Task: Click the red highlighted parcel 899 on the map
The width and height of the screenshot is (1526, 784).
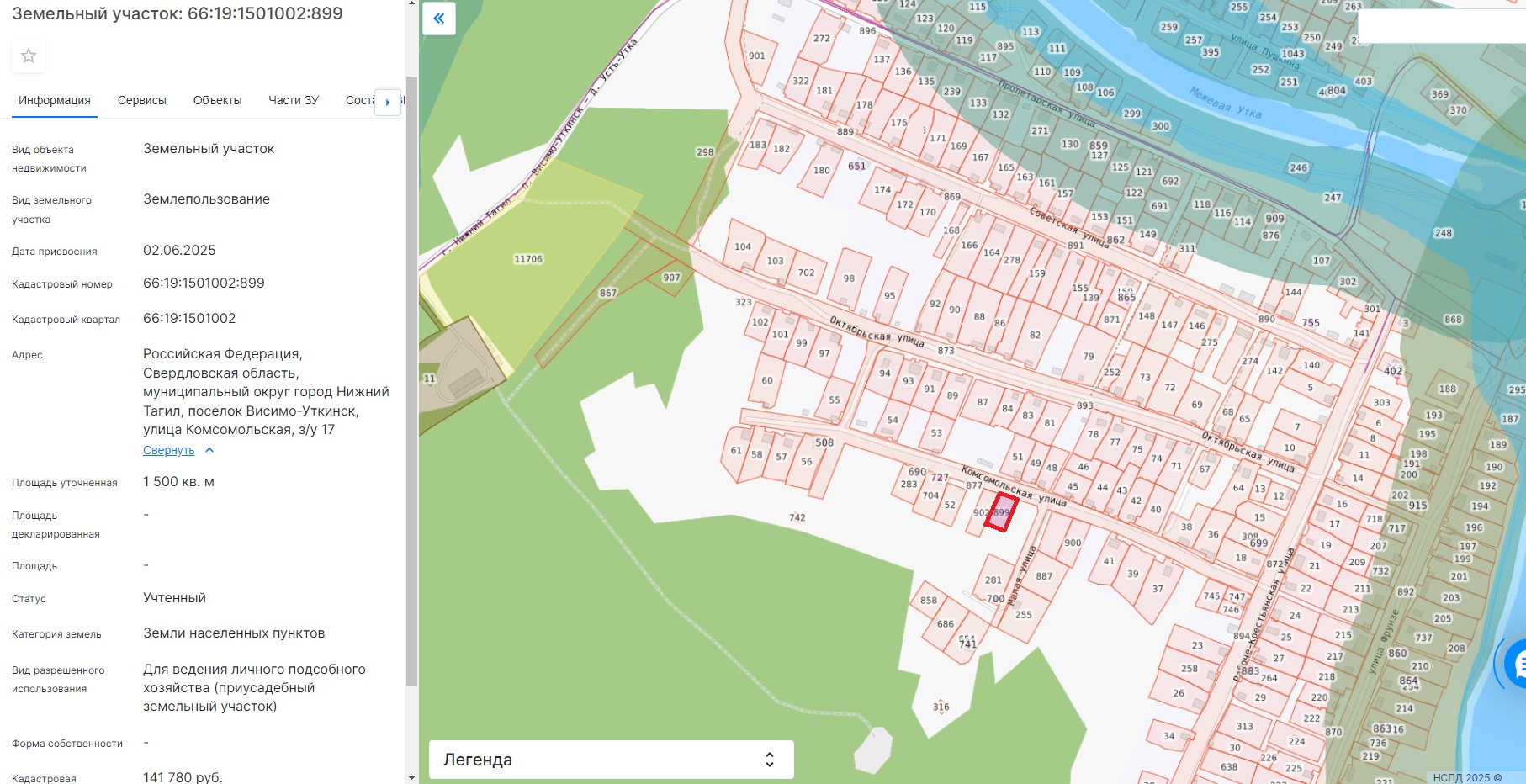Action: coord(1001,513)
